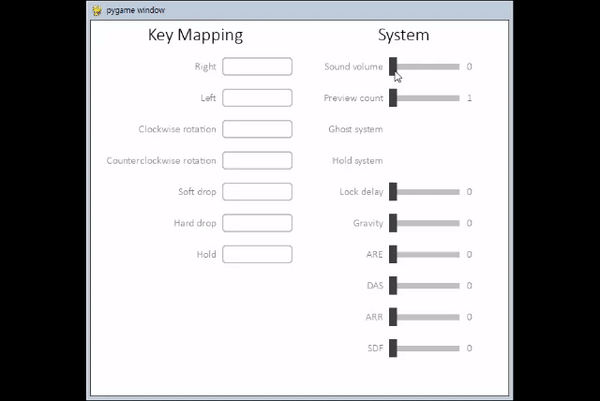
Task: Click the SDF slider handle
Action: tap(393, 348)
